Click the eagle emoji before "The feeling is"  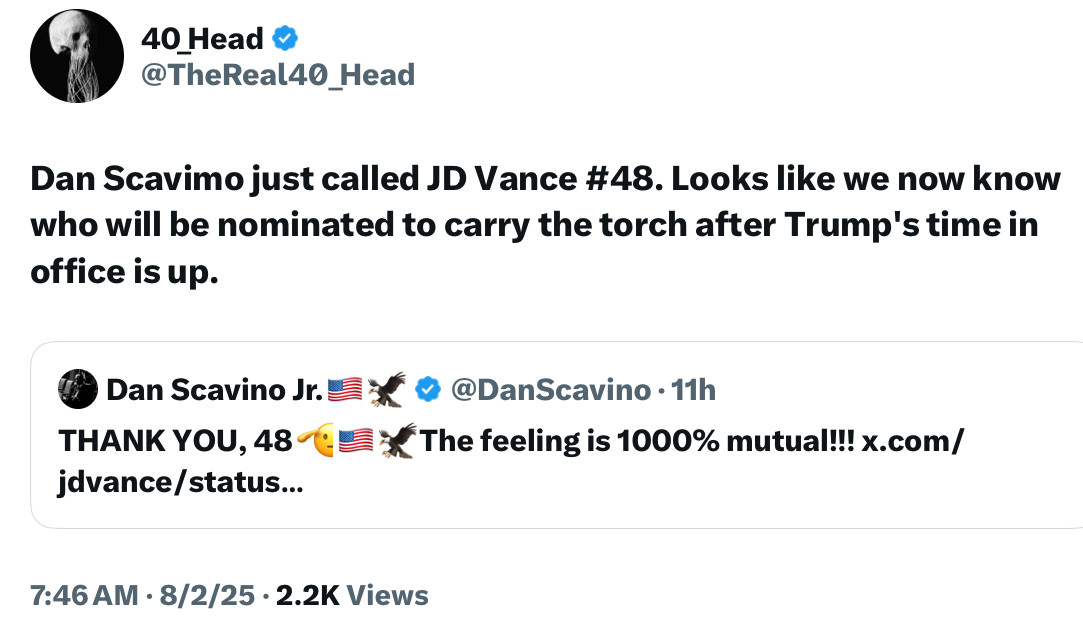click(397, 440)
